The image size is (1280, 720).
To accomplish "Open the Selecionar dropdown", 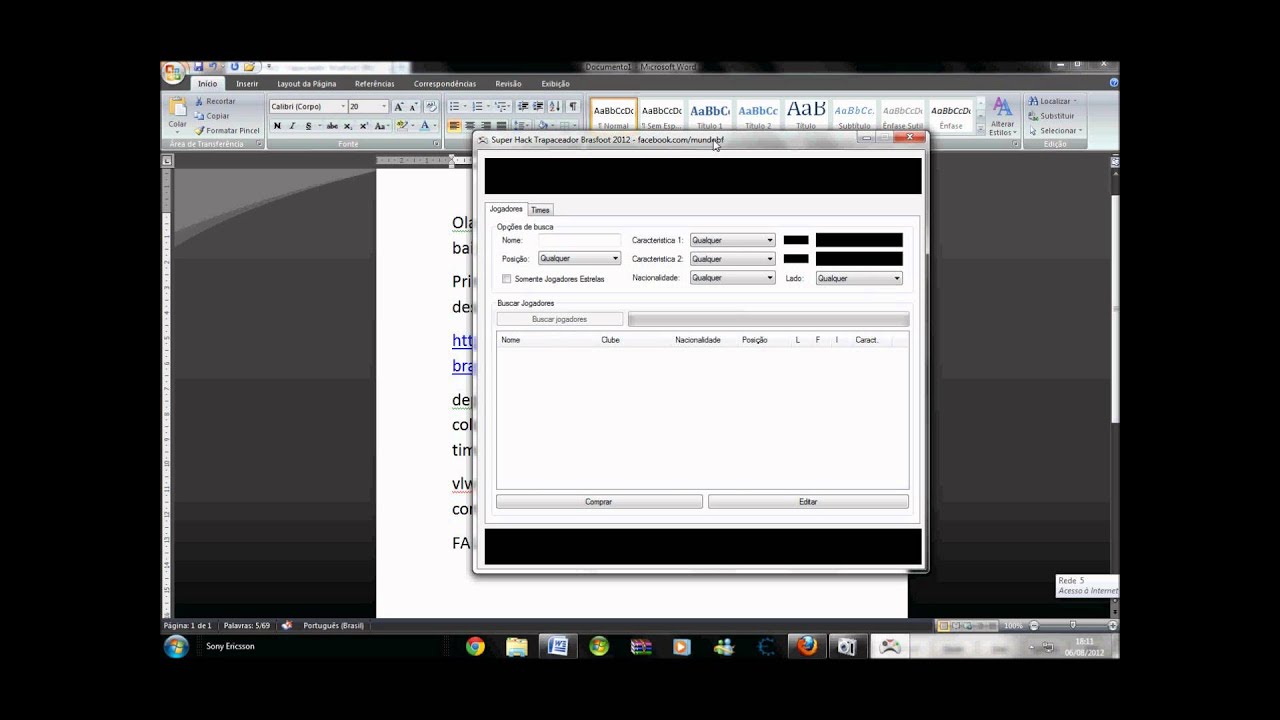I will tap(1054, 131).
